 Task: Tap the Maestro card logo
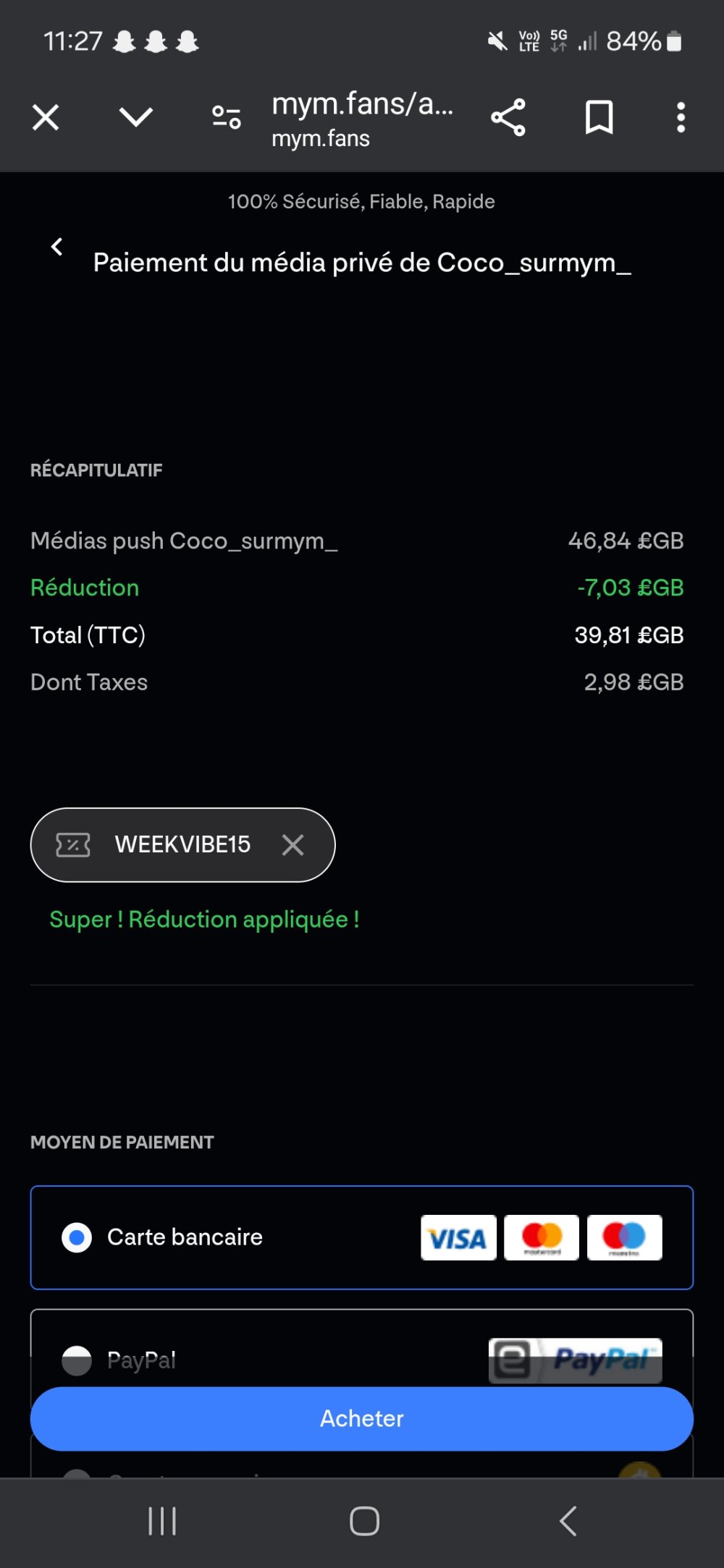coord(625,1238)
